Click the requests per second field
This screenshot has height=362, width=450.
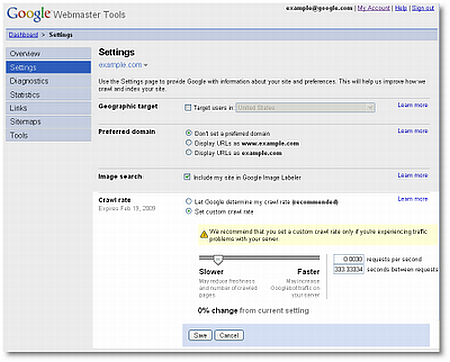coord(349,259)
